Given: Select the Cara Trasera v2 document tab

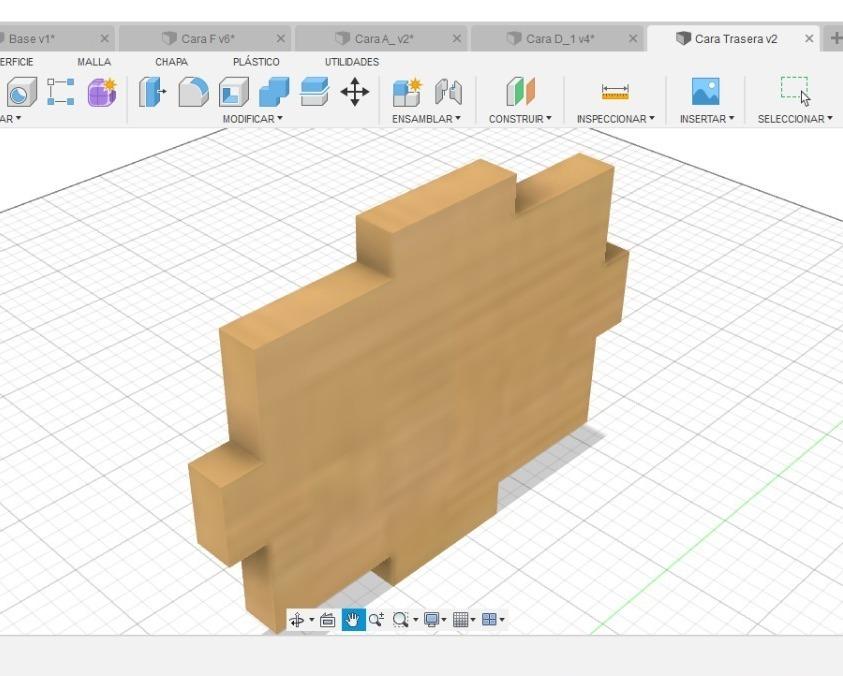Looking at the screenshot, I should pos(733,39).
